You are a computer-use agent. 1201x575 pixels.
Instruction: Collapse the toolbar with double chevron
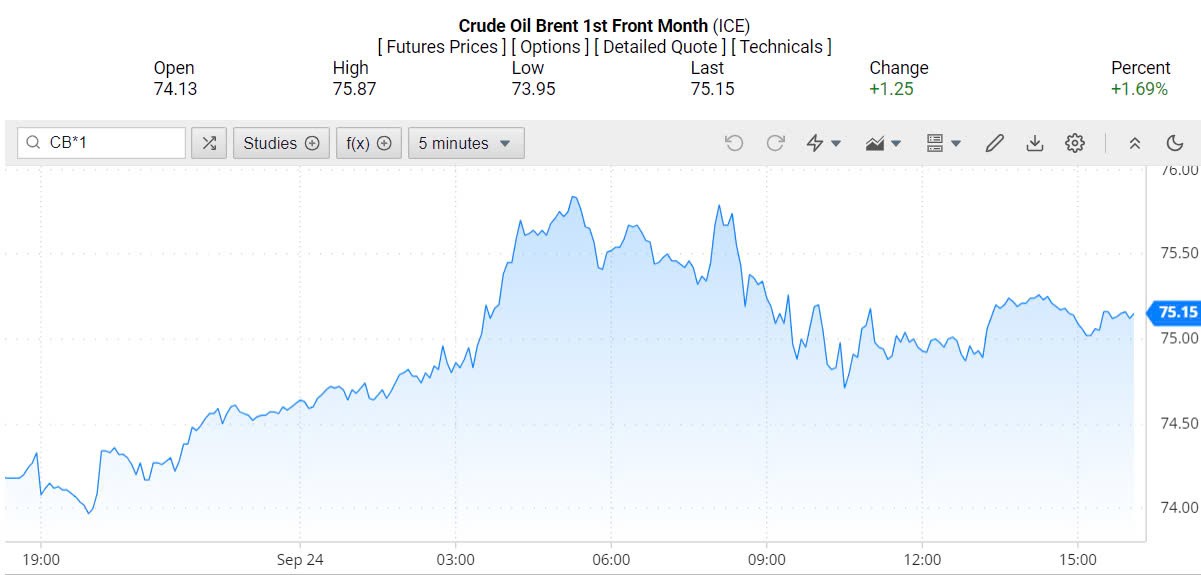[1135, 143]
